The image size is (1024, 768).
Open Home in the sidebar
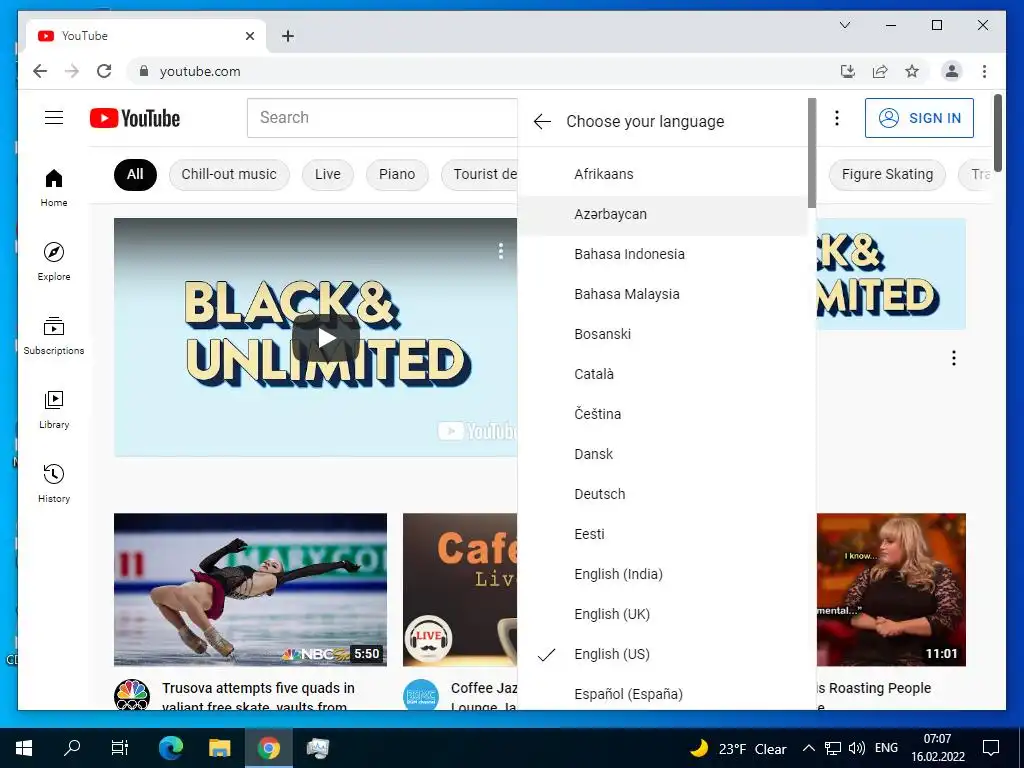point(54,187)
